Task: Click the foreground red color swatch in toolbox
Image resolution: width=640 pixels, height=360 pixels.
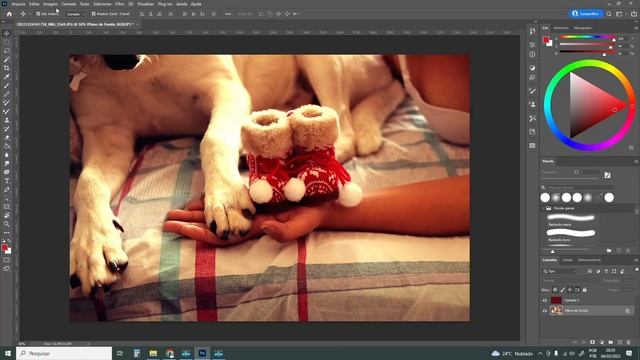Action: [5, 248]
